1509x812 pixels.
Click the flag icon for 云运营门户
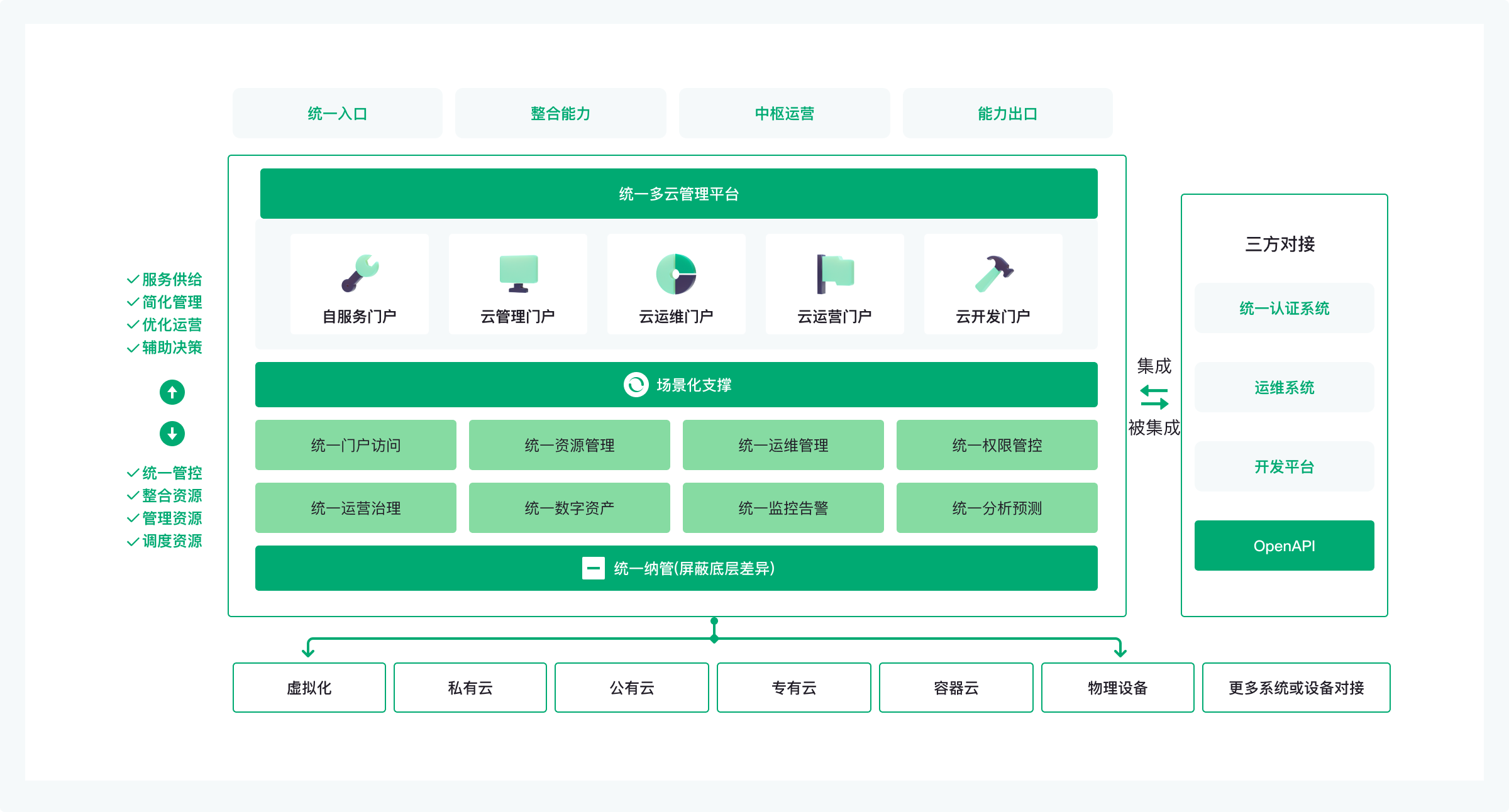(835, 273)
